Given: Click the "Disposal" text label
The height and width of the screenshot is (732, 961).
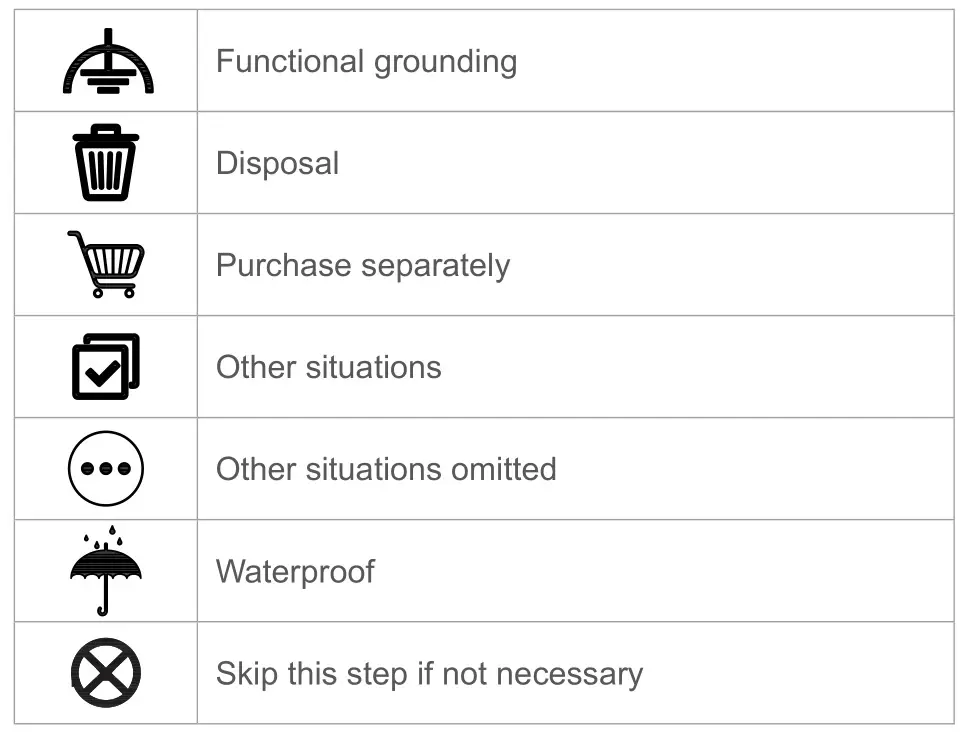Looking at the screenshot, I should pyautogui.click(x=277, y=164).
